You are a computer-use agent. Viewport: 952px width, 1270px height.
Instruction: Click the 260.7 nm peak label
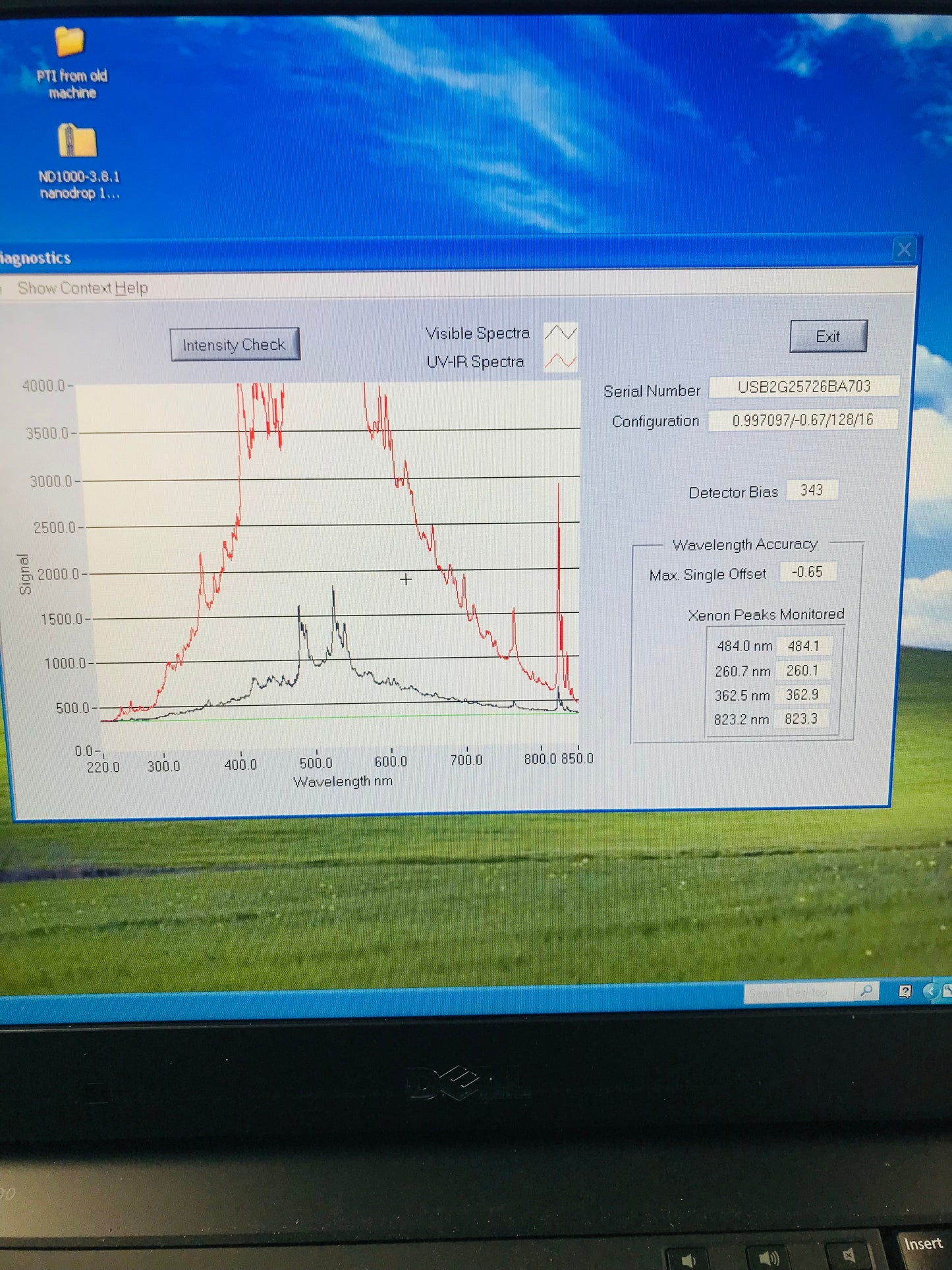click(742, 671)
